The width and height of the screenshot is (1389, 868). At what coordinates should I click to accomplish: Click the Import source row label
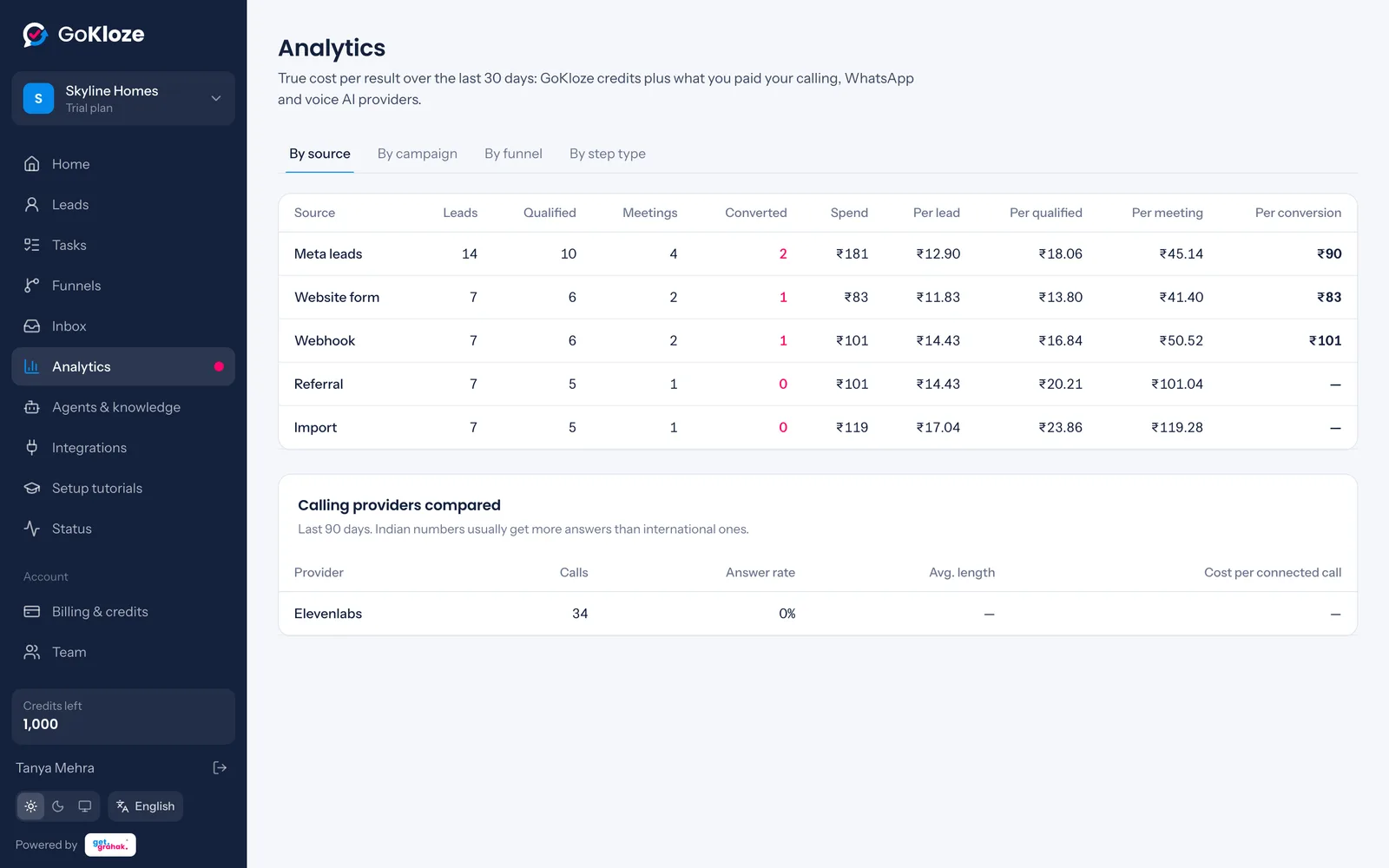point(315,427)
